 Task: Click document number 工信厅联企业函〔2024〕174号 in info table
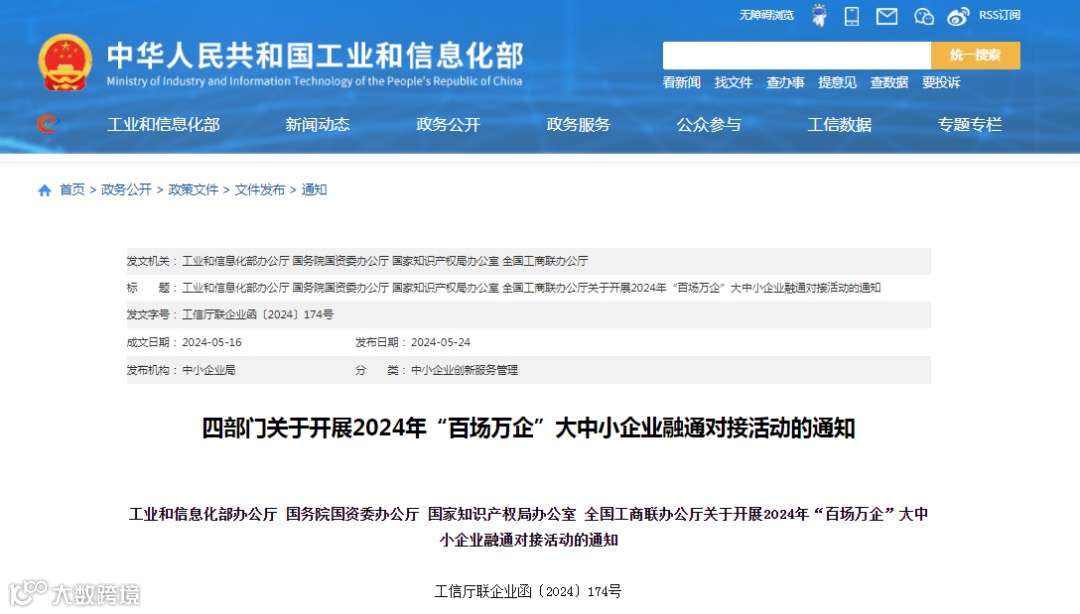tap(258, 315)
